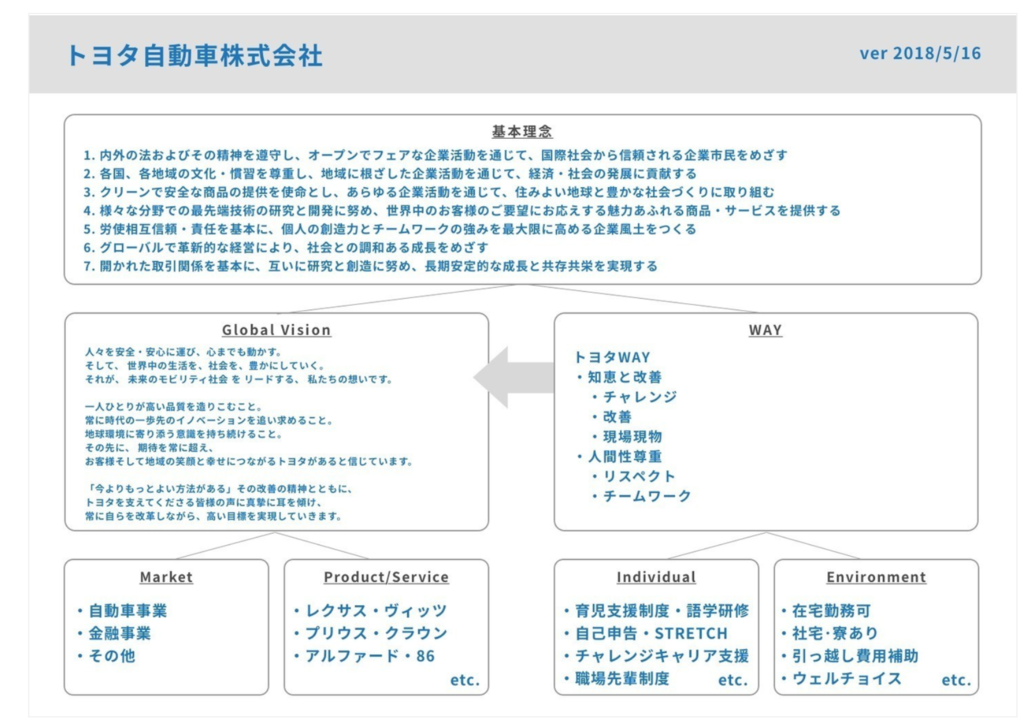Click the line 一人ひとりが高い品質を造りこむこと
The image size is (1024, 720).
[x=174, y=406]
